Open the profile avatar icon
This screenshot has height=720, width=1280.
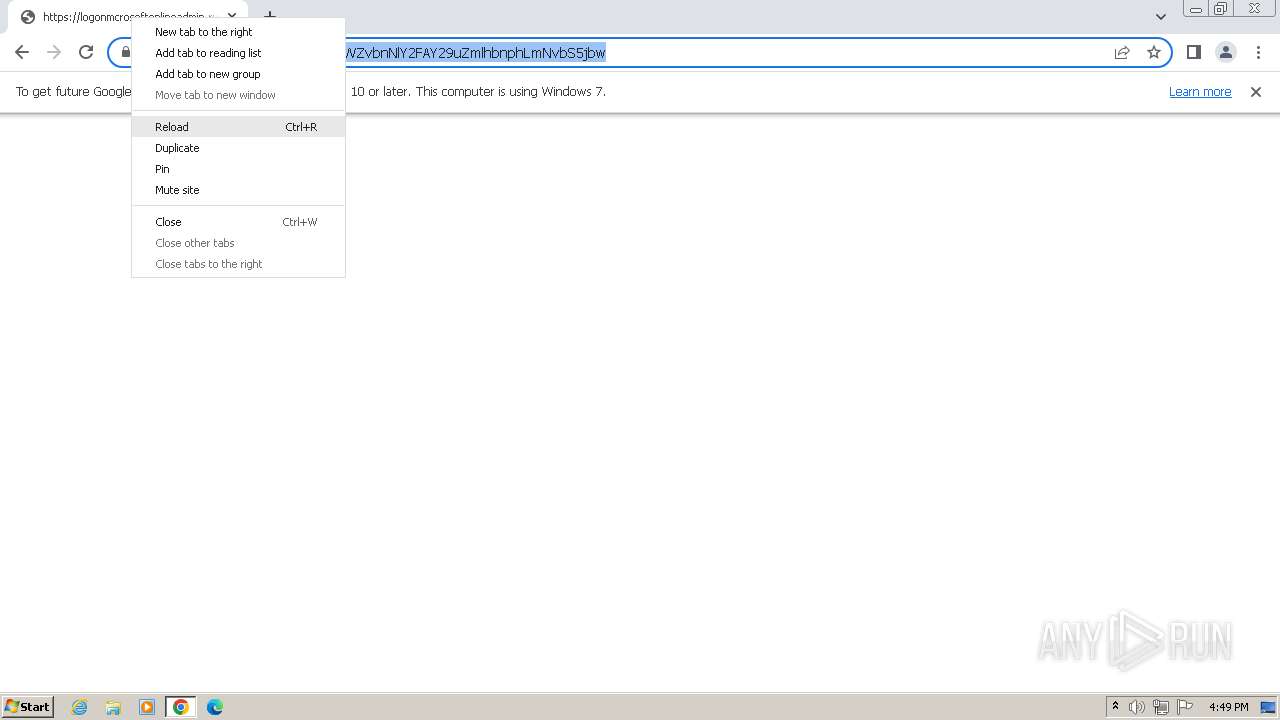[1225, 52]
